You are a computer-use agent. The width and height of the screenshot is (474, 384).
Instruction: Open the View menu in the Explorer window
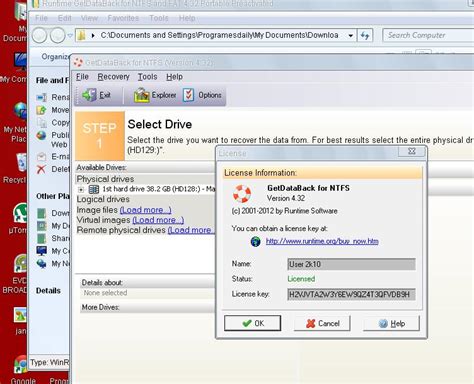click(89, 18)
